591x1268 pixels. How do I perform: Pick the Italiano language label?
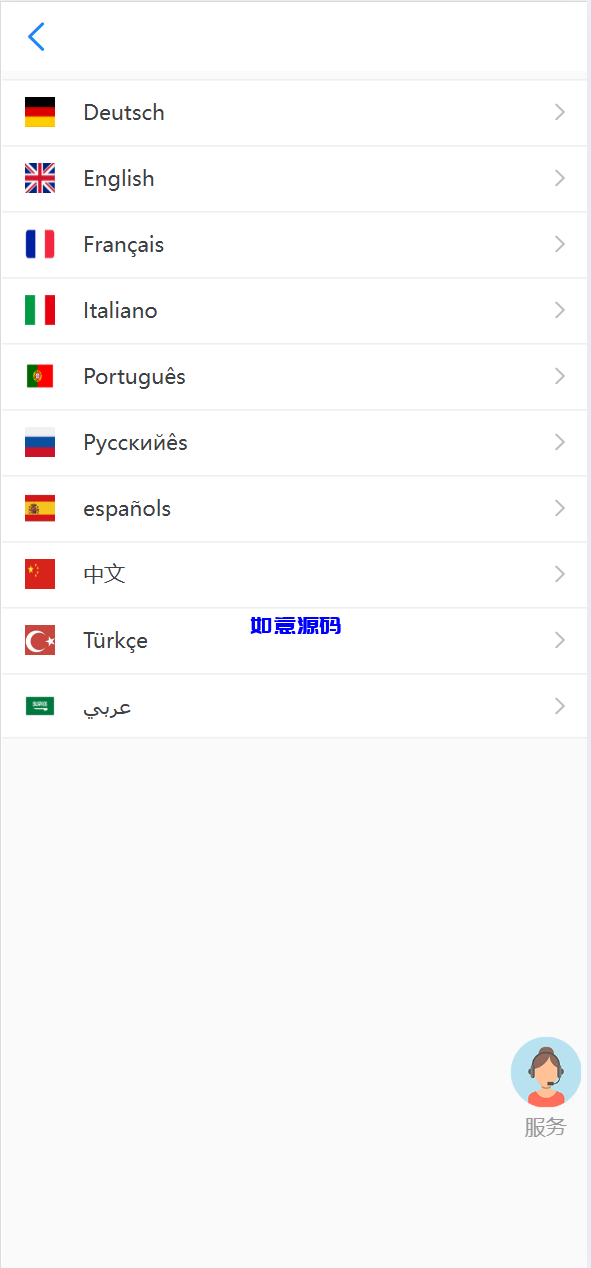(x=120, y=310)
